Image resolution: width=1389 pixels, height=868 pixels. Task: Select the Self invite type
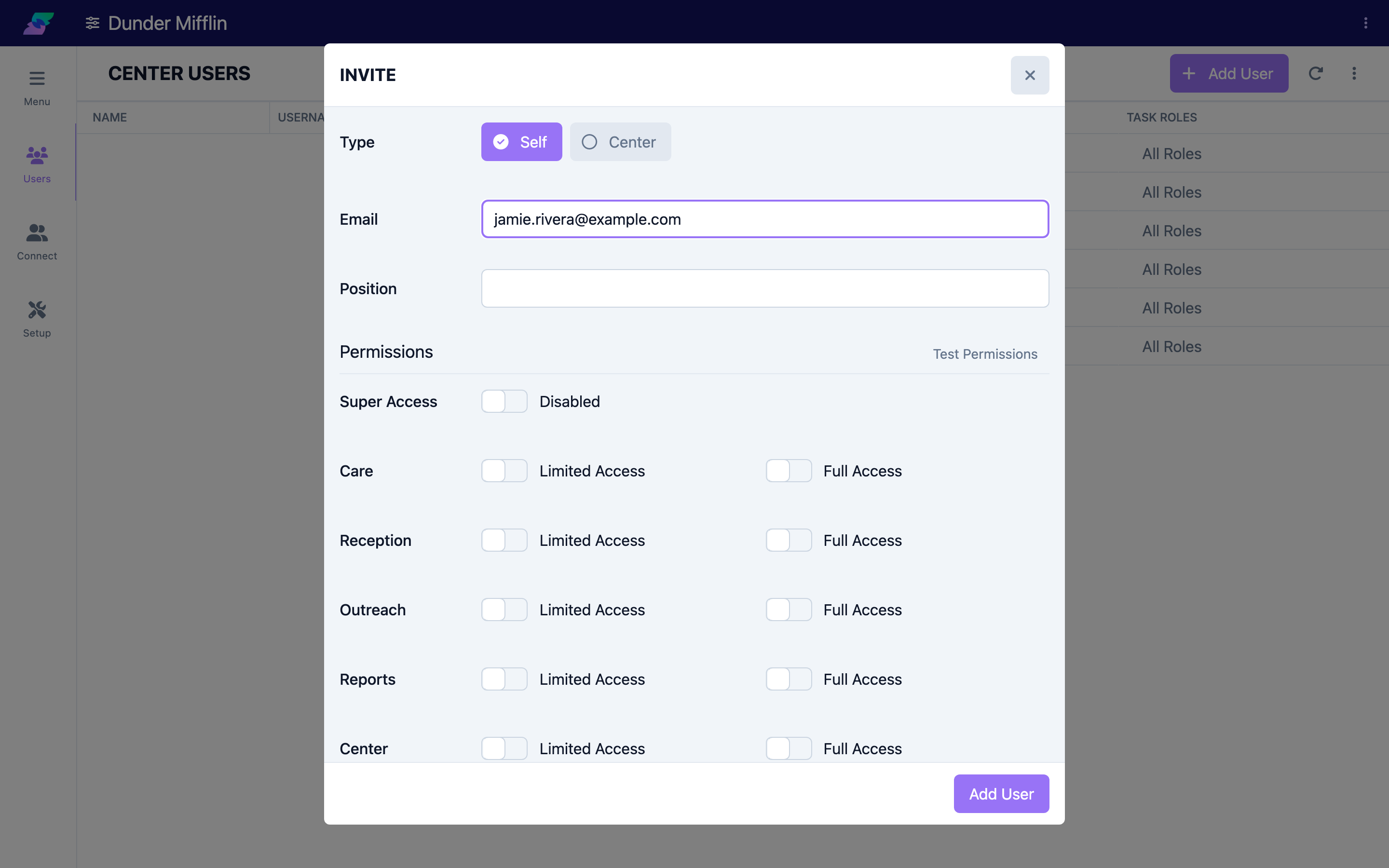[521, 142]
